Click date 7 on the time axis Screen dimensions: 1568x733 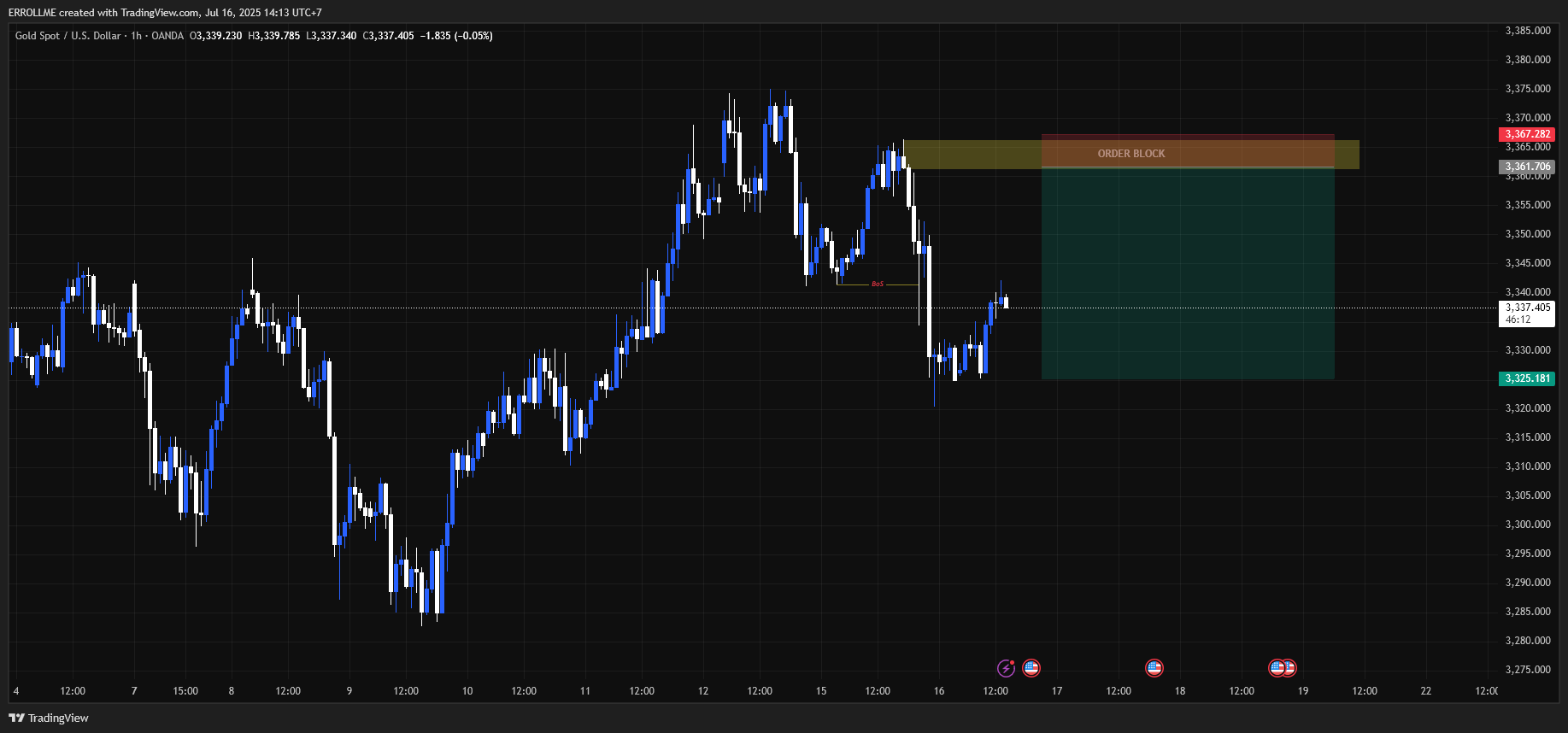coord(134,691)
